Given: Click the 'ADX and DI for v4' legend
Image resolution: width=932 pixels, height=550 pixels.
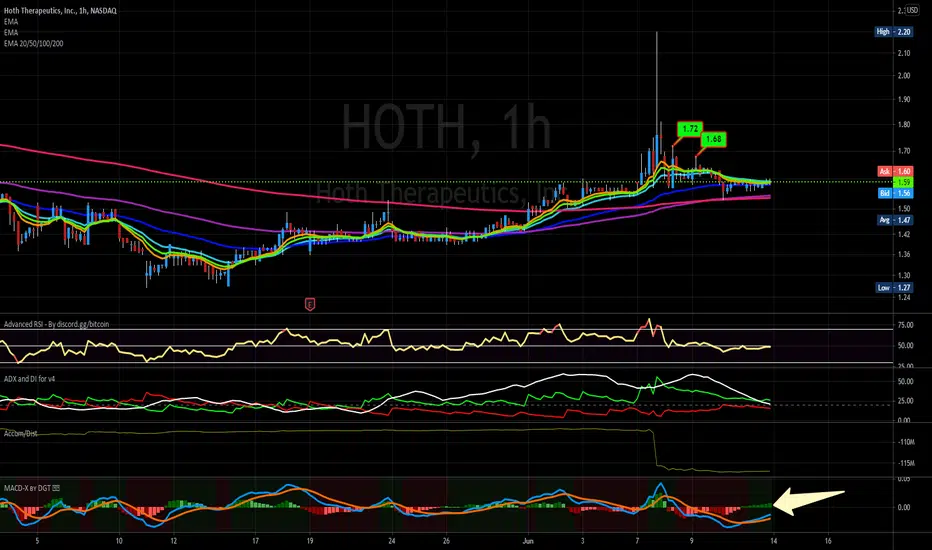Looking at the screenshot, I should click(29, 379).
